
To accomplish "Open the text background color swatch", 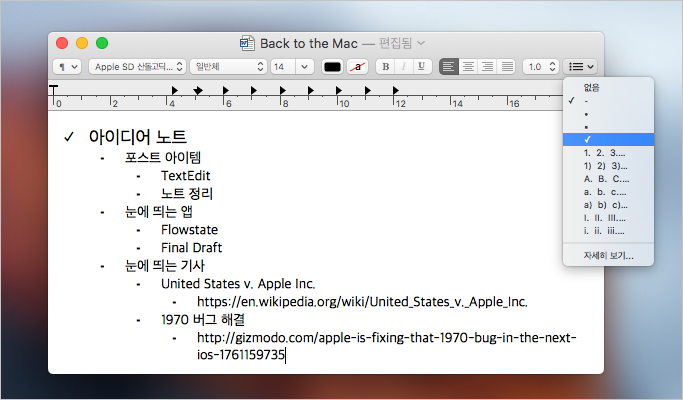I will (358, 67).
